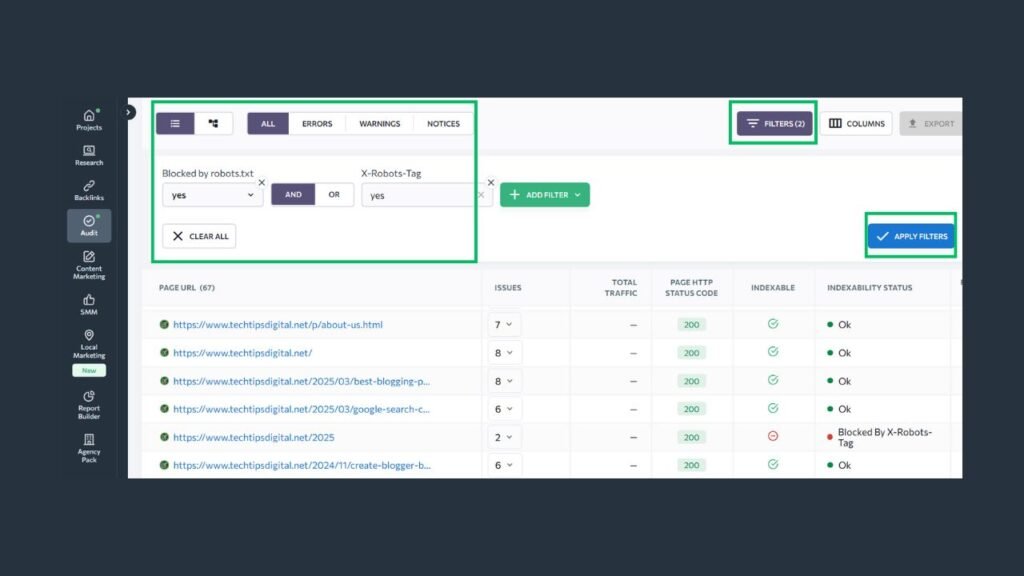Expand issues dropdown for google-search-c... row
This screenshot has height=576, width=1024.
coord(504,409)
